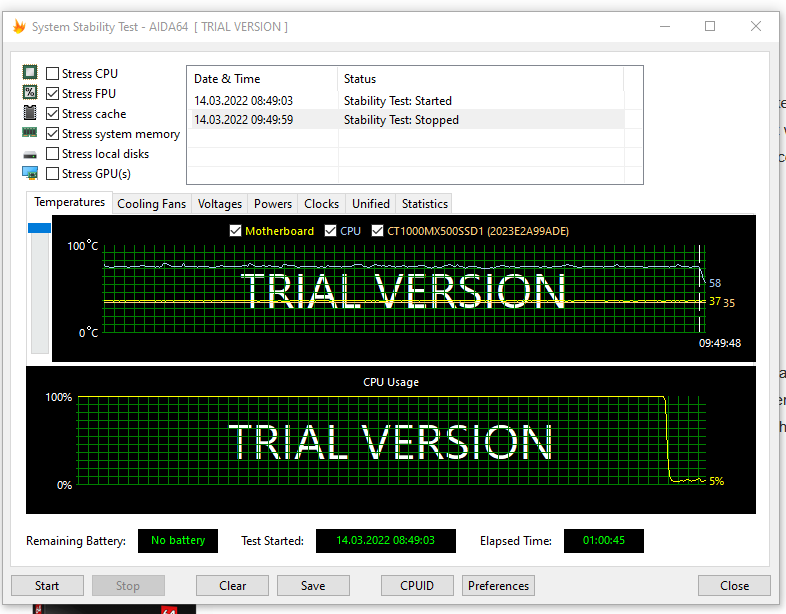
Task: Click the Close button at bottom right
Action: coord(734,585)
